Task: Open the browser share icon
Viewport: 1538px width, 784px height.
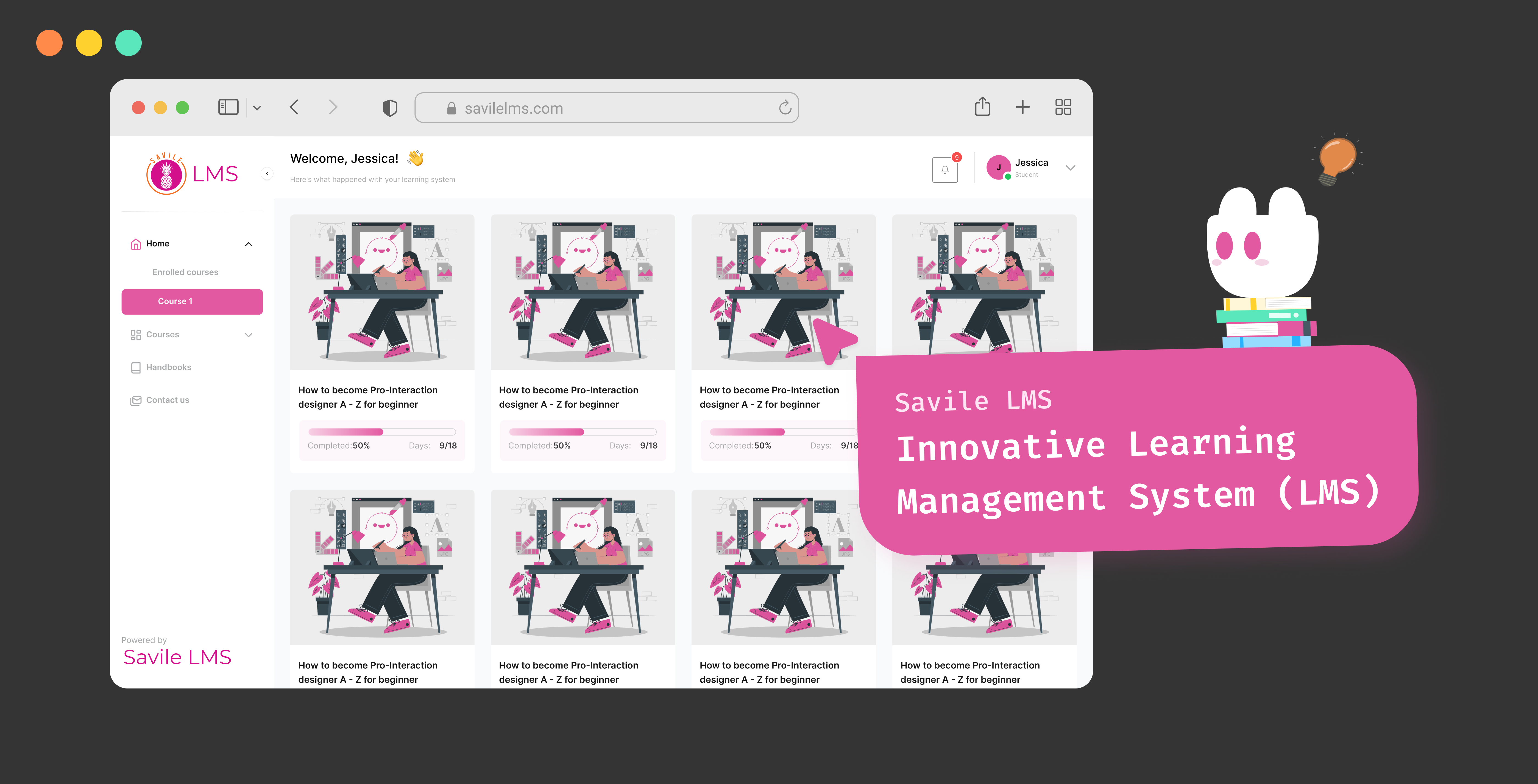Action: click(x=983, y=107)
